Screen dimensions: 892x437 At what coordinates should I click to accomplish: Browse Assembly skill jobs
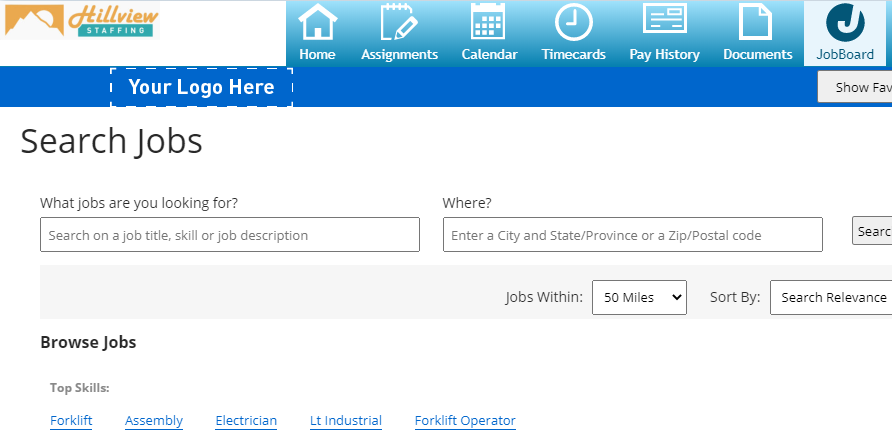coord(154,420)
